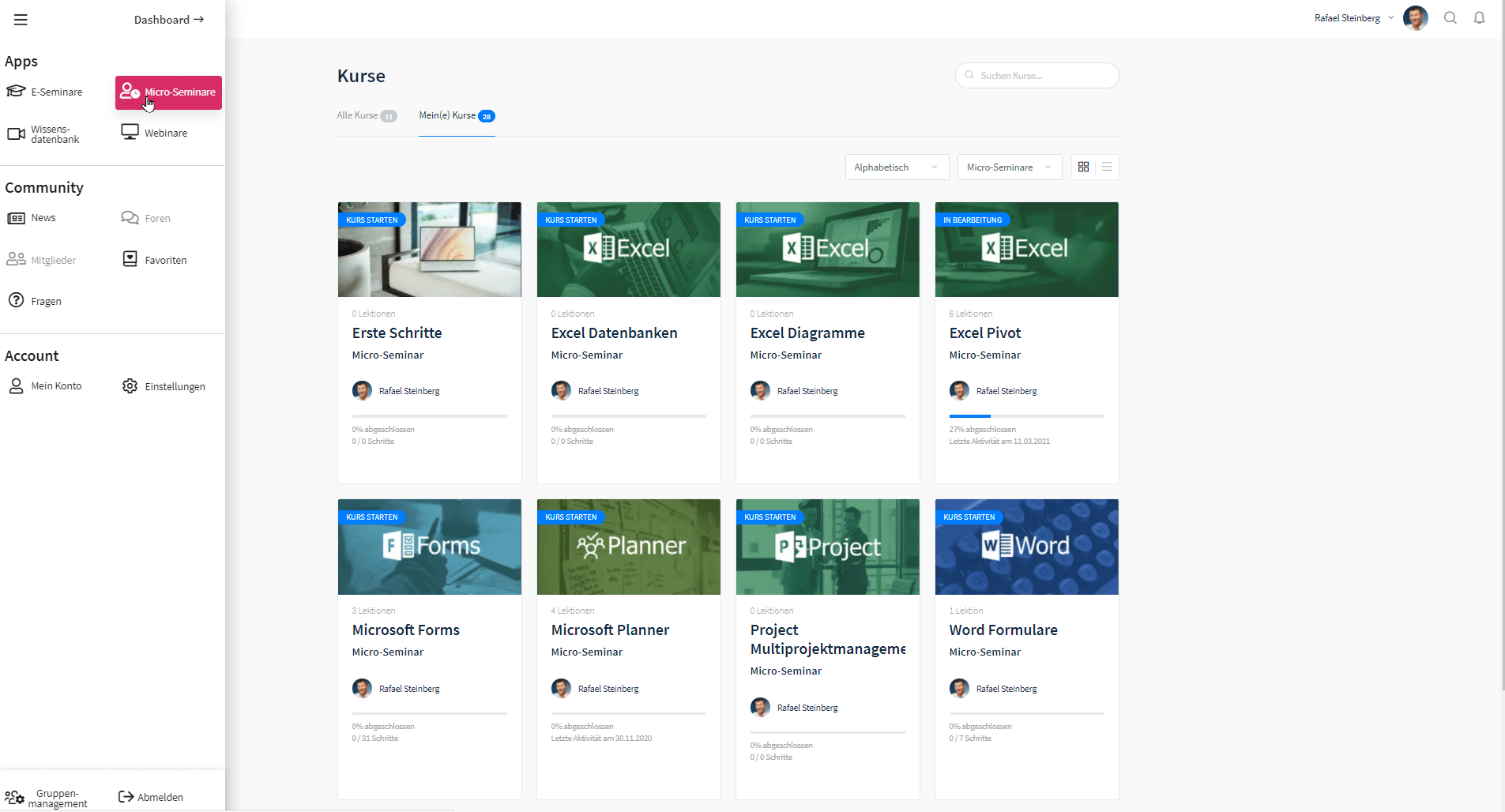Click Abmelden to log out
The height and width of the screenshot is (812, 1505).
click(151, 797)
